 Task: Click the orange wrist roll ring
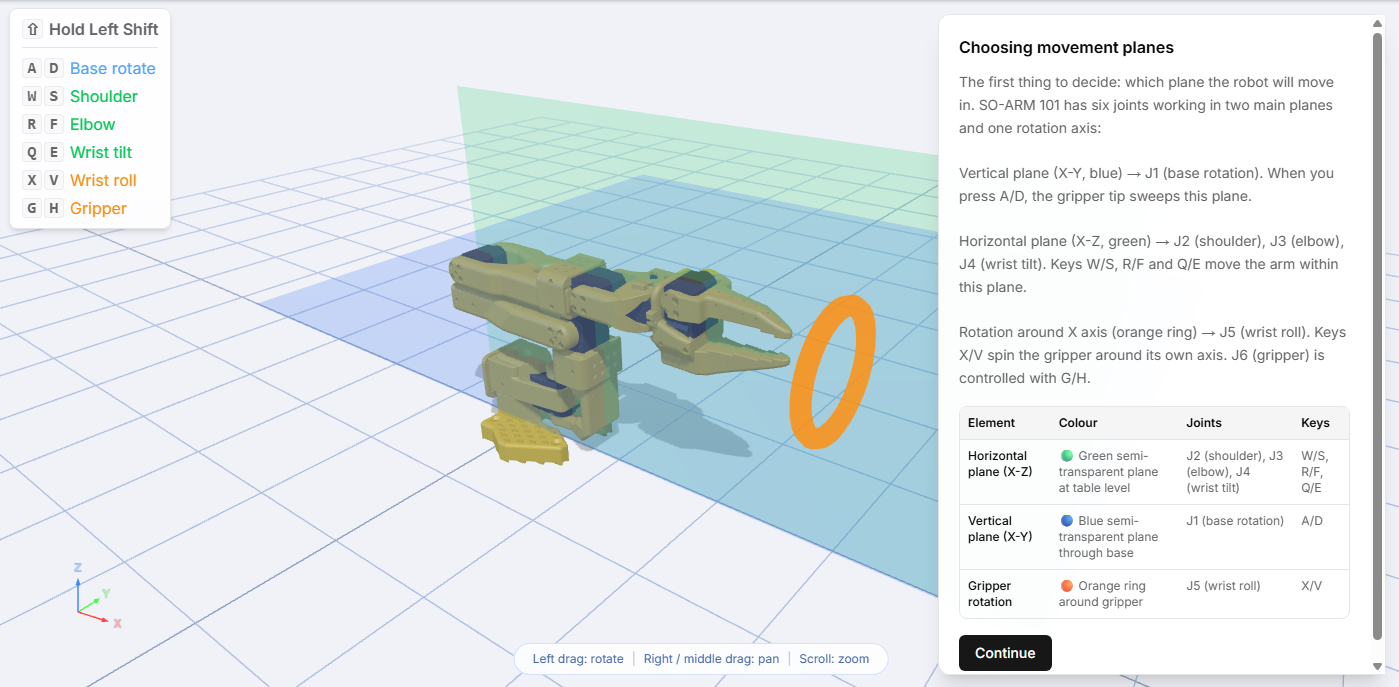(832, 372)
